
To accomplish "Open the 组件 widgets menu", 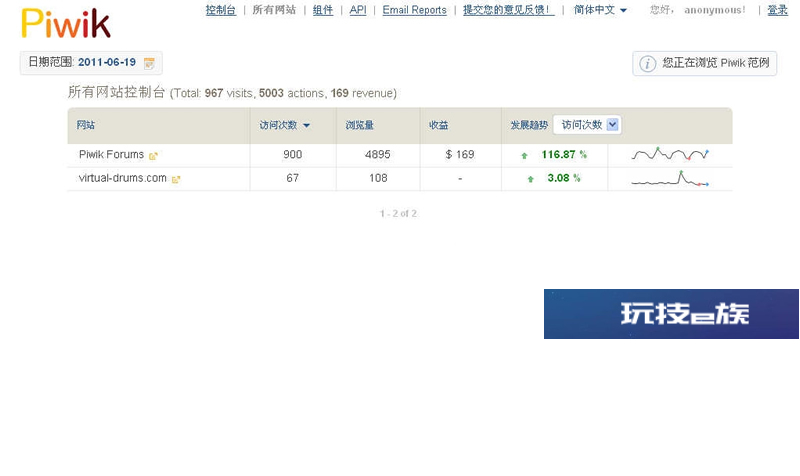I will (323, 10).
